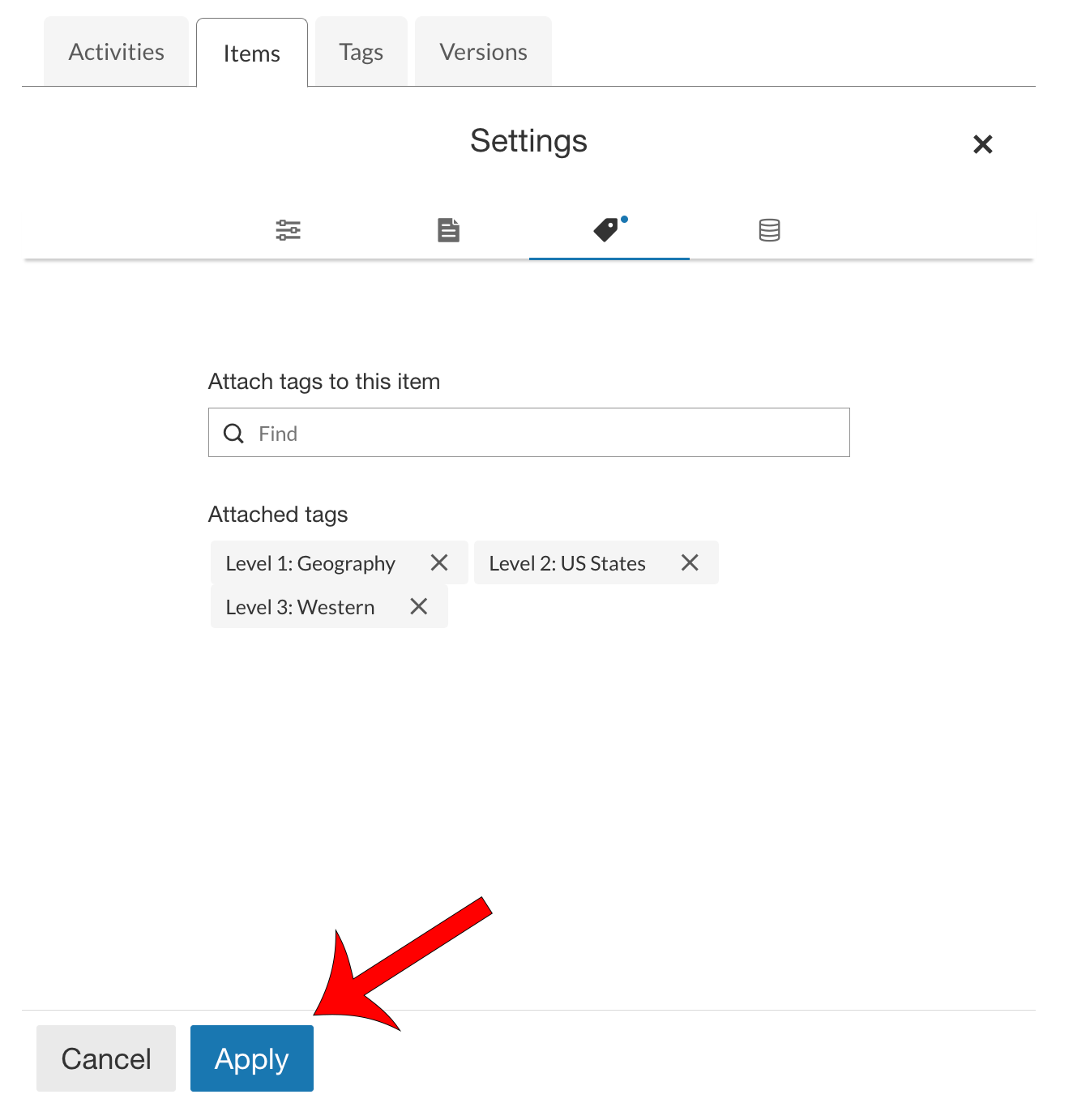The height and width of the screenshot is (1120, 1073).
Task: Select the Level 3: Western tag chip
Action: tap(299, 606)
